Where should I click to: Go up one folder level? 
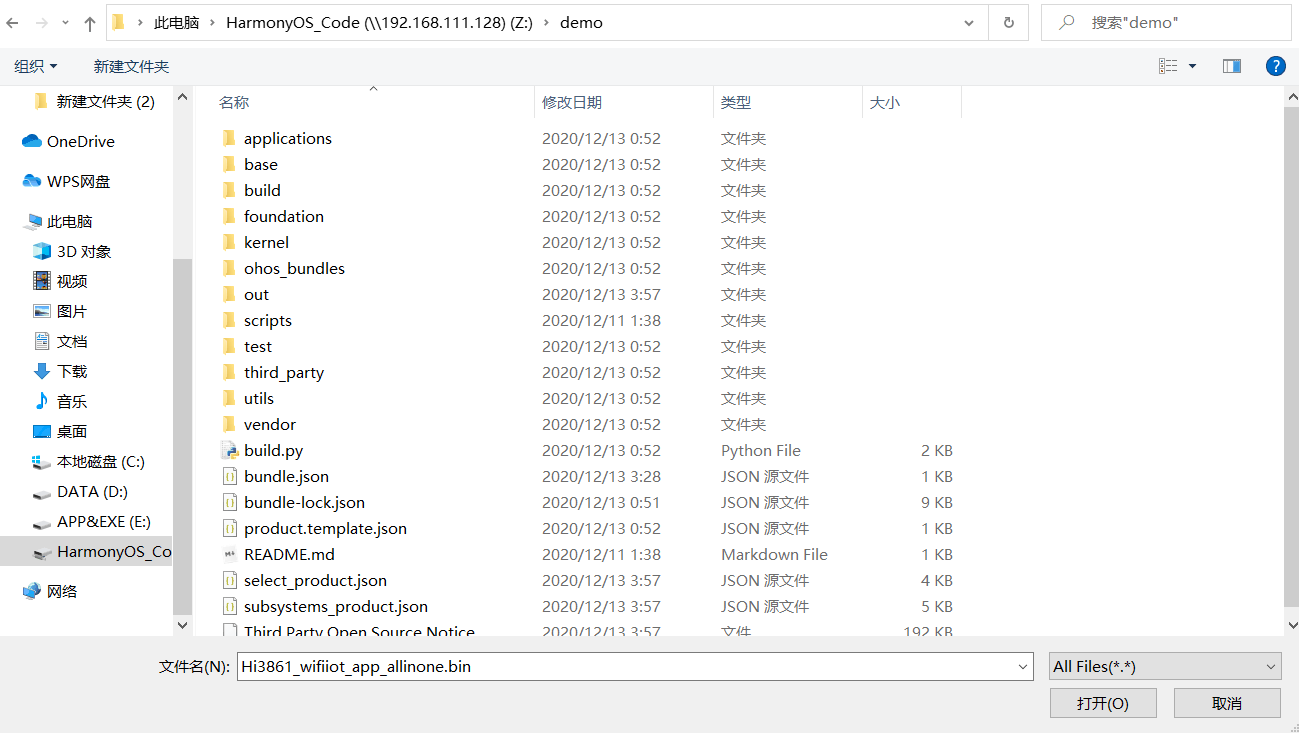[x=90, y=22]
